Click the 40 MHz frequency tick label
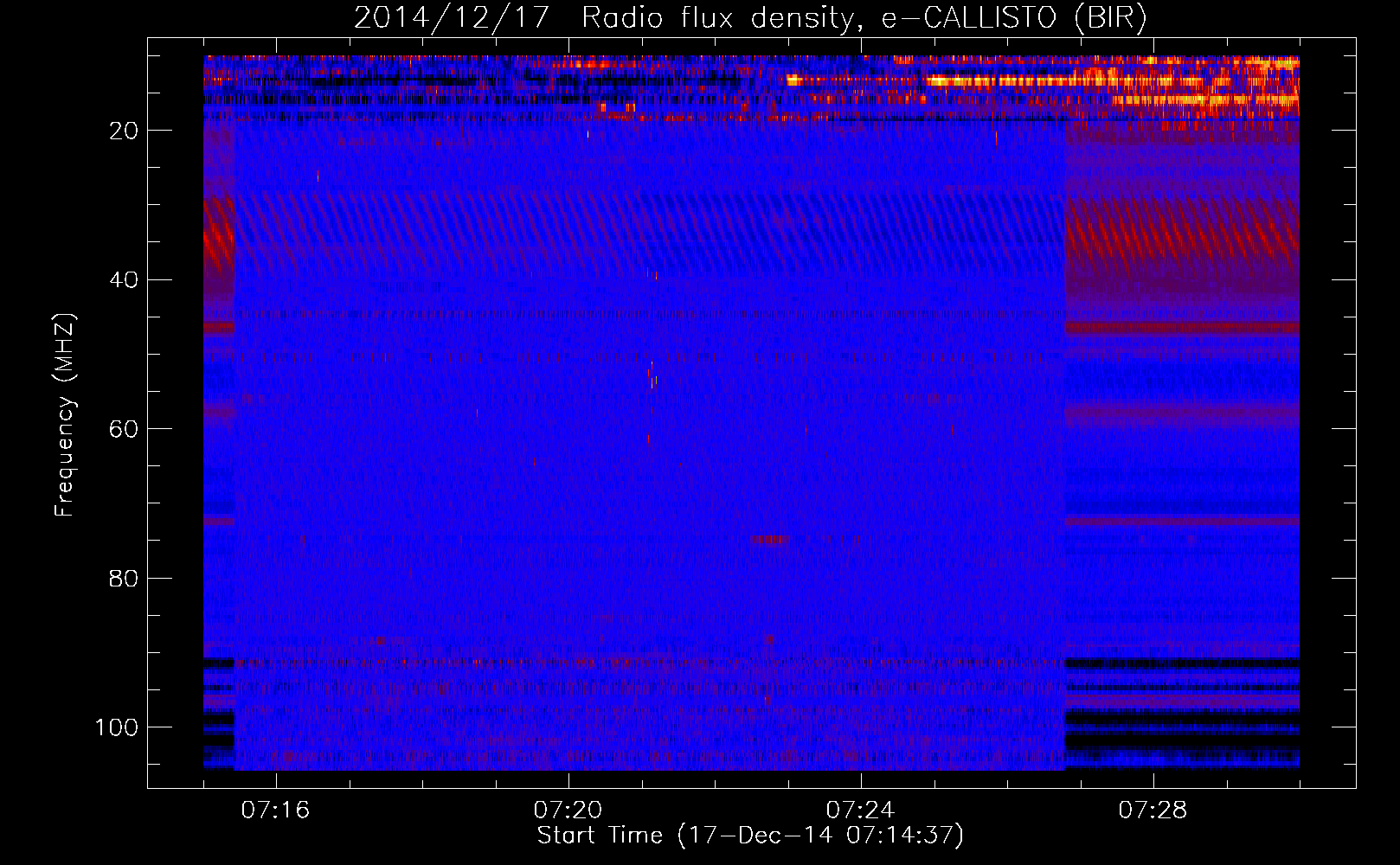The image size is (1400, 865). click(124, 280)
